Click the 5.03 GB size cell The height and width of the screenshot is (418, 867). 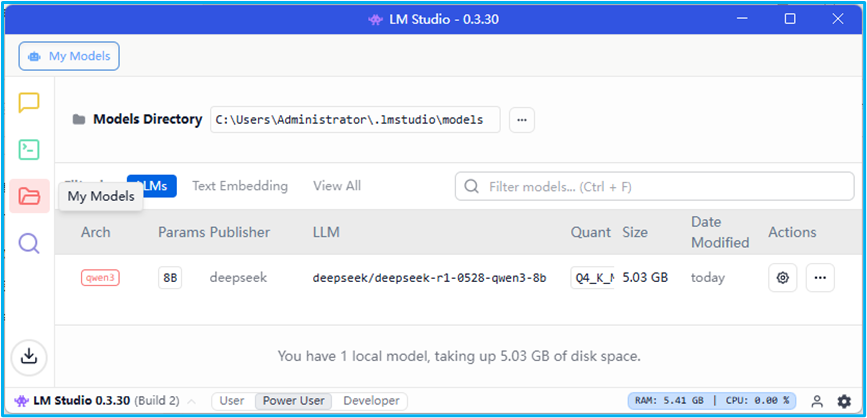645,278
